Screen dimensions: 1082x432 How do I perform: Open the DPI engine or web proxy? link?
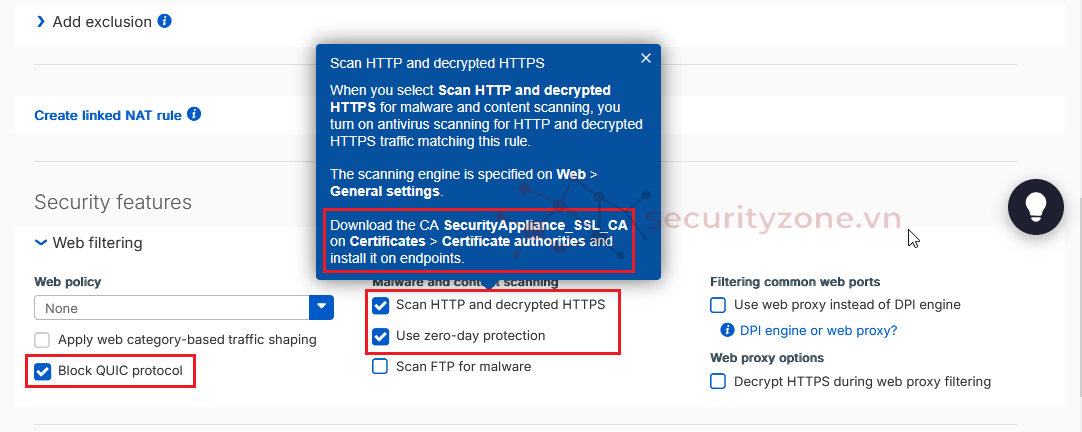click(818, 330)
